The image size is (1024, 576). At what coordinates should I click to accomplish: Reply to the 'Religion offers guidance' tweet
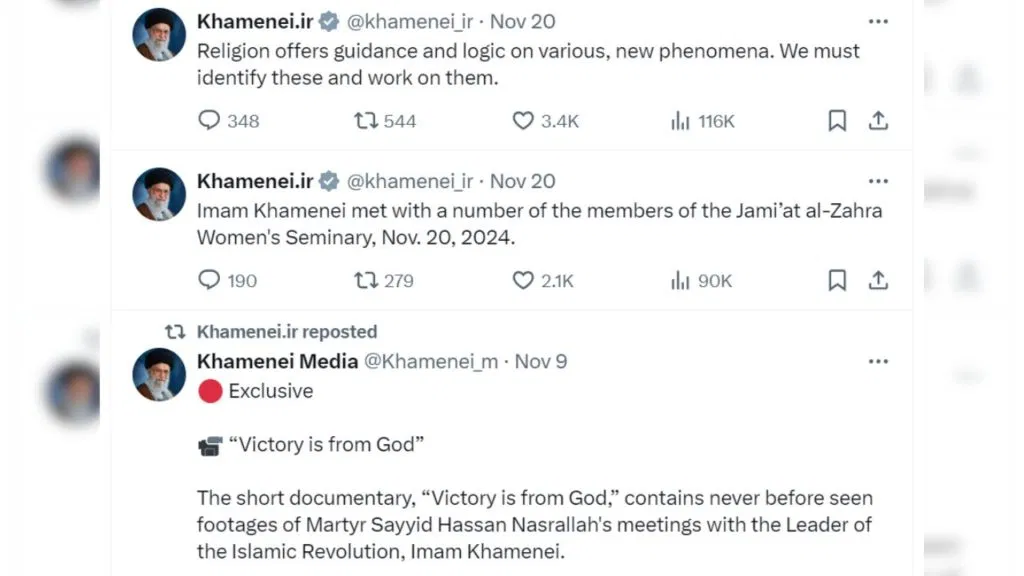click(209, 121)
